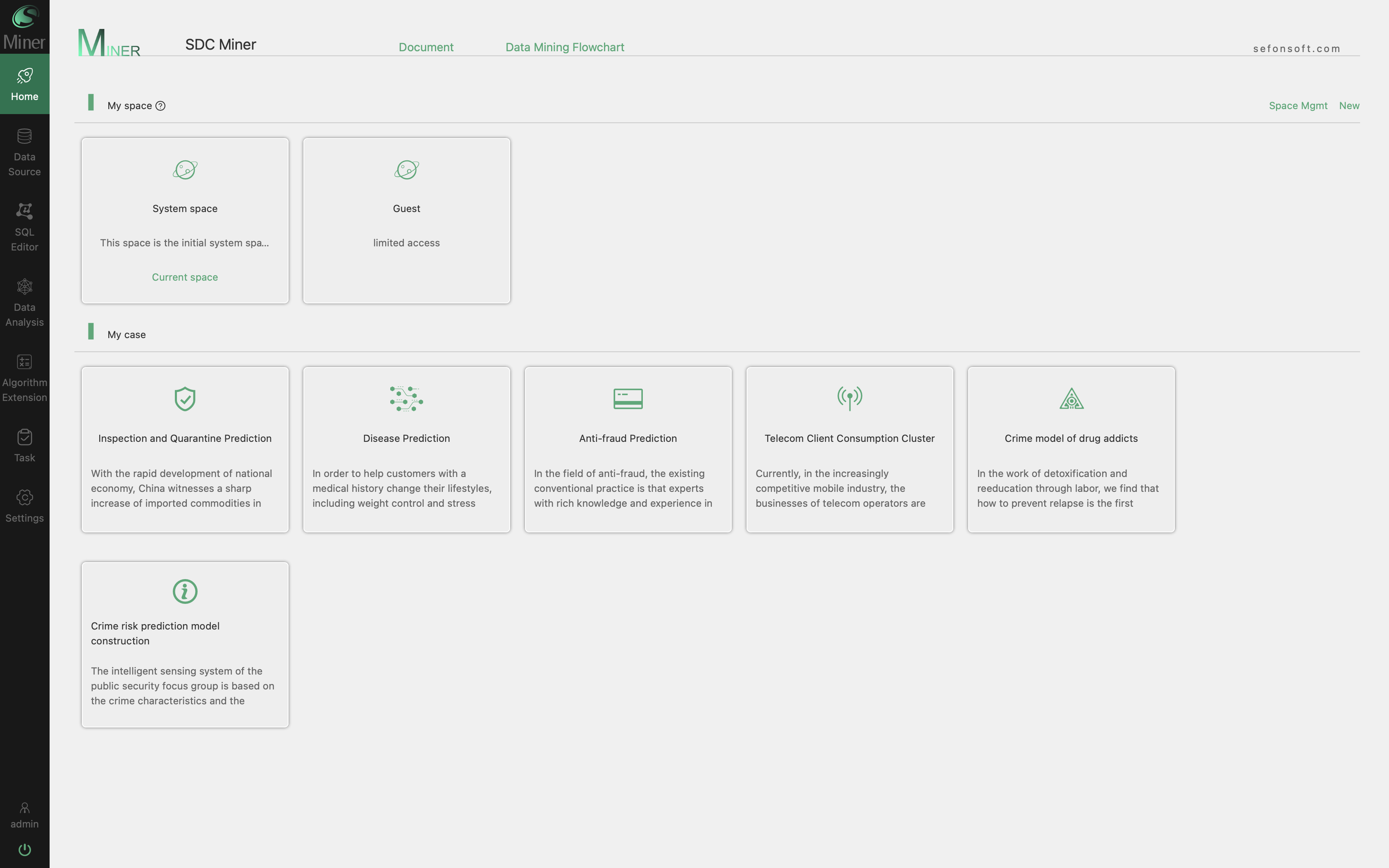Open the System space card
Image resolution: width=1389 pixels, height=868 pixels.
tap(185, 220)
